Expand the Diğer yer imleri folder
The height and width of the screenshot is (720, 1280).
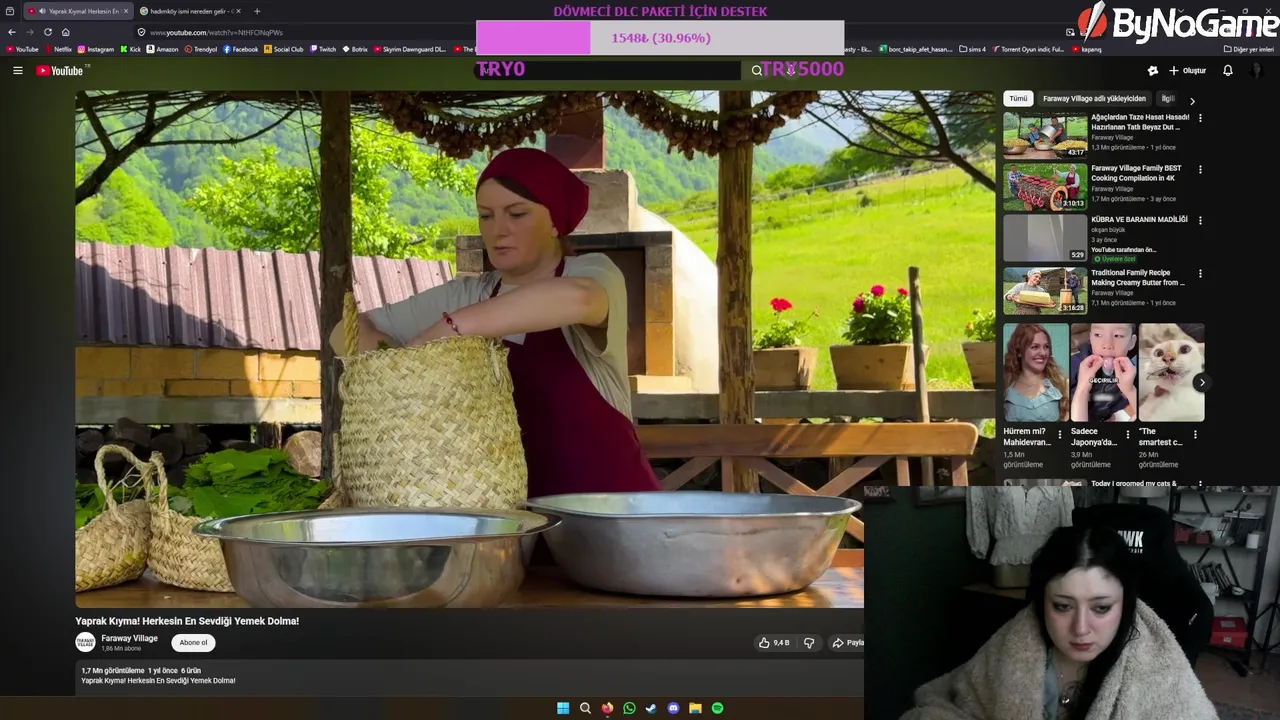[x=1248, y=49]
